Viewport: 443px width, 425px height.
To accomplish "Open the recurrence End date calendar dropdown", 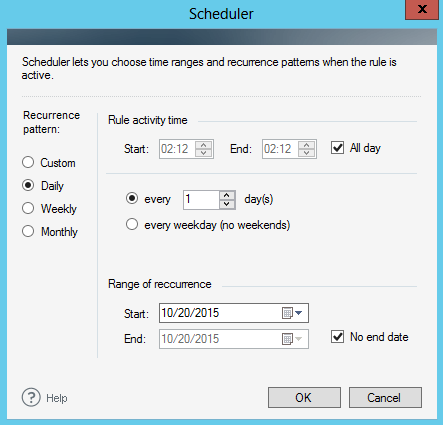I will pyautogui.click(x=292, y=339).
